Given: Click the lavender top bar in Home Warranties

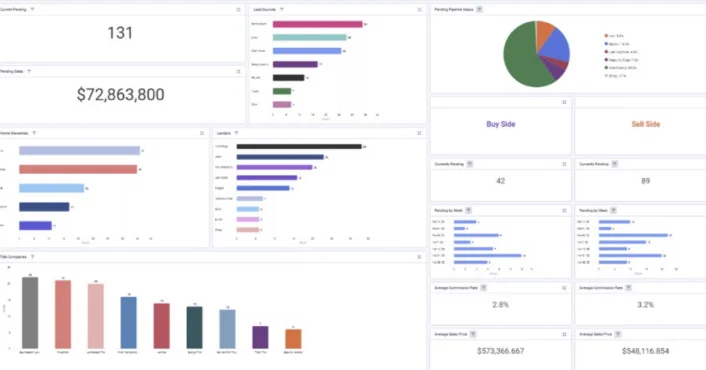Looking at the screenshot, I should pos(79,151).
